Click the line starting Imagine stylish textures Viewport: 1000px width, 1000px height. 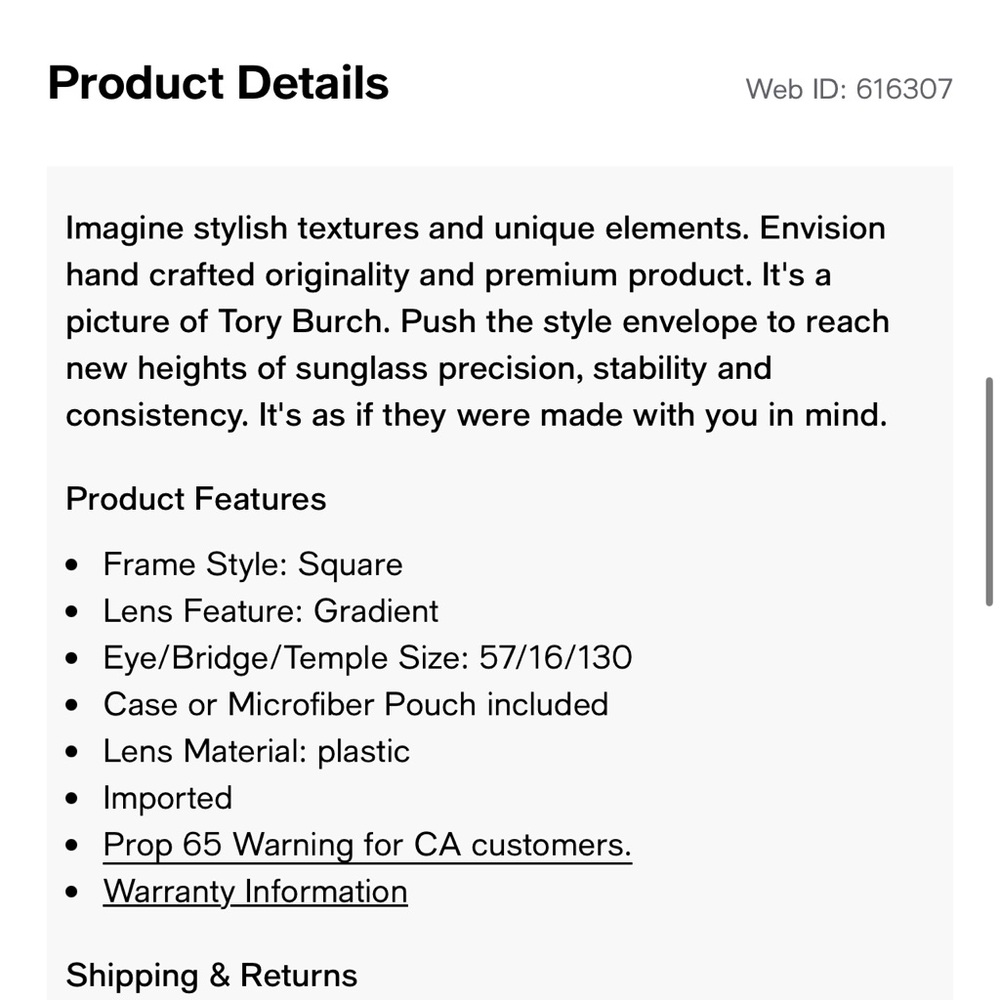click(x=475, y=228)
